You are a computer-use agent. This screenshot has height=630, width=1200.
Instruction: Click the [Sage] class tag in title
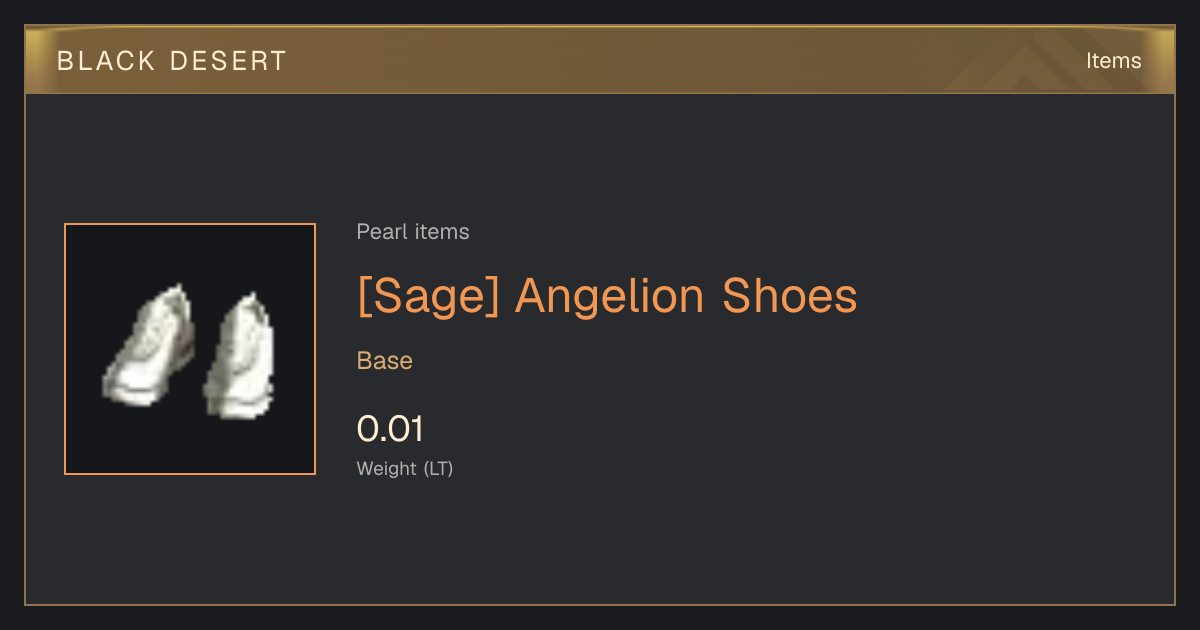pos(428,297)
